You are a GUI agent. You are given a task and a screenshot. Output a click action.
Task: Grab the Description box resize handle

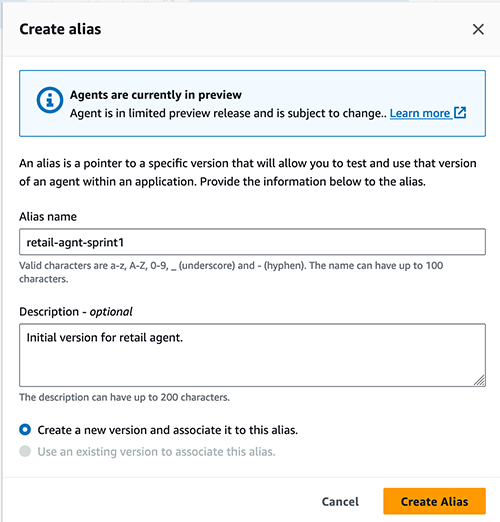click(x=479, y=380)
